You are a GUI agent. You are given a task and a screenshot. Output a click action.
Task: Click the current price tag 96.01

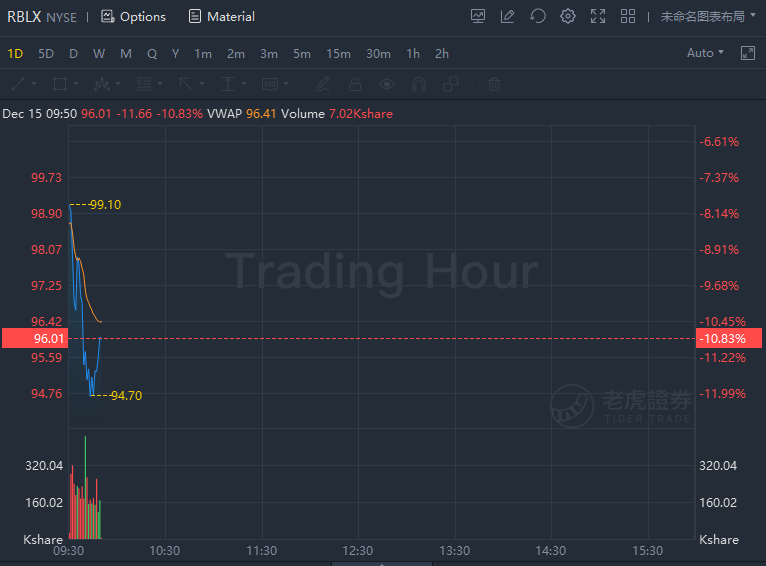coord(34,338)
